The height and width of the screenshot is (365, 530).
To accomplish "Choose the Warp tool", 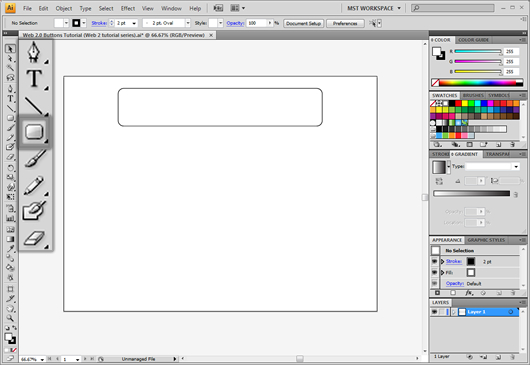I will (x=10, y=187).
